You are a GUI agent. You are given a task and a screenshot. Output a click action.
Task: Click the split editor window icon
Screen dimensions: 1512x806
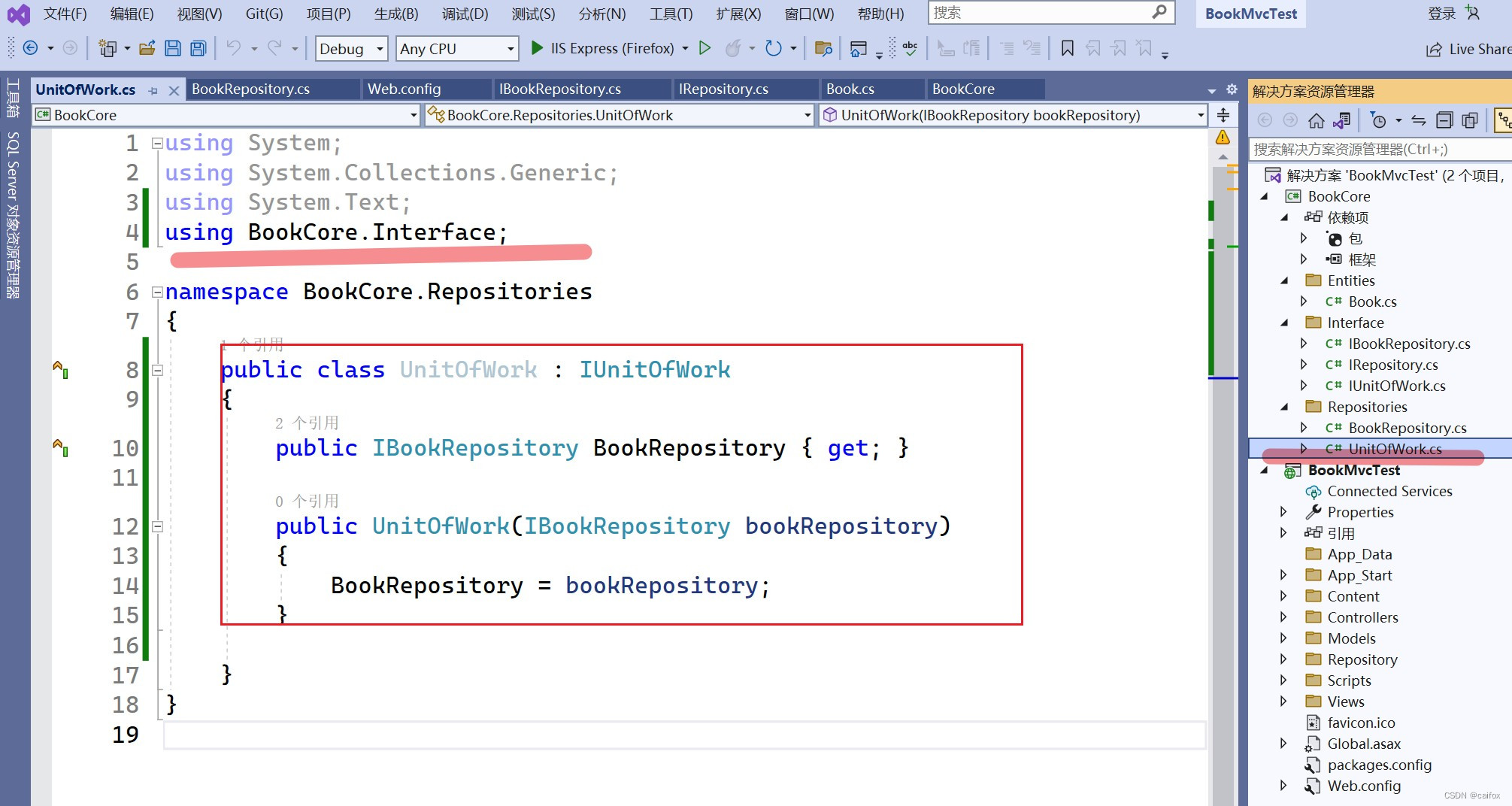point(1223,115)
